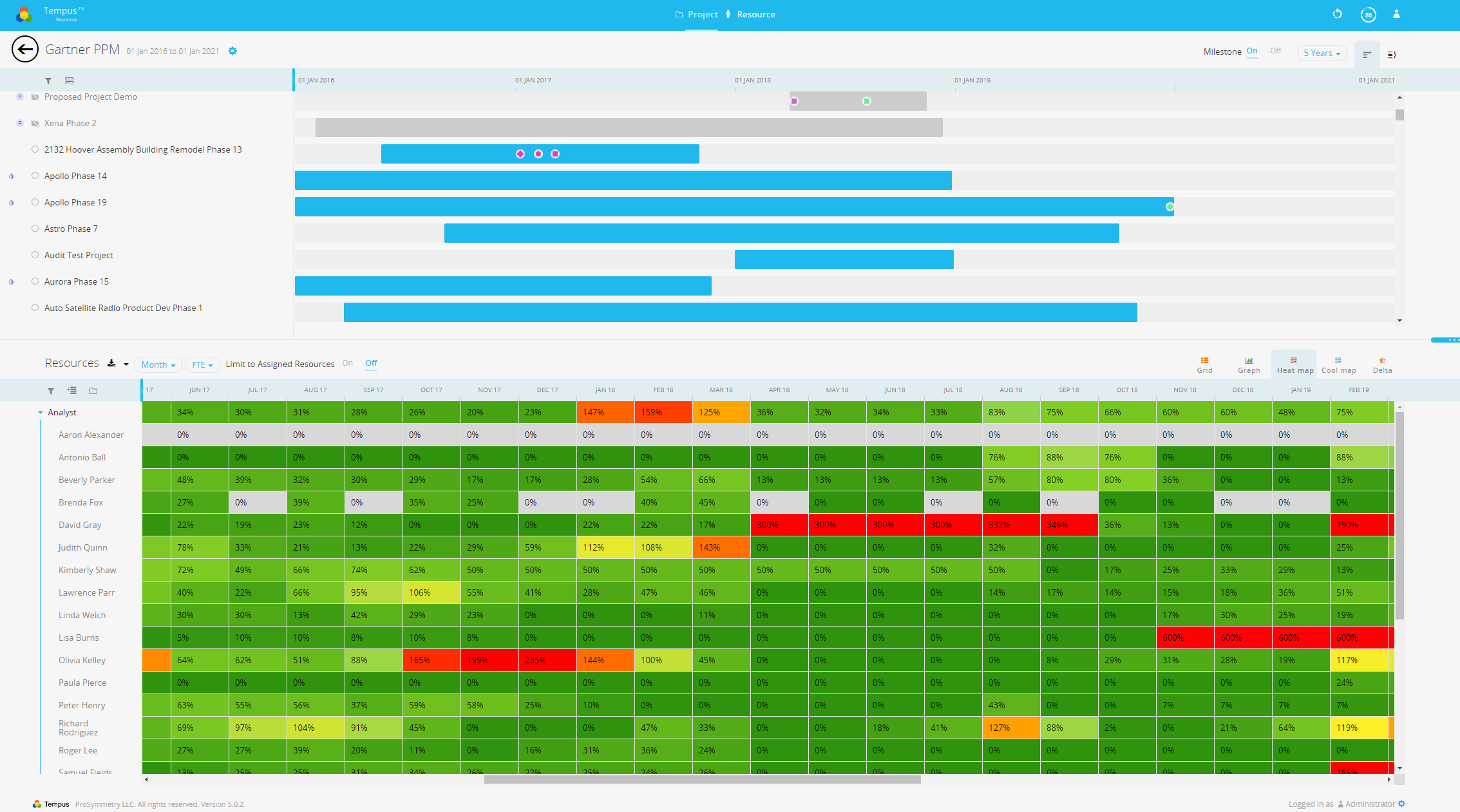
Task: Turn Milestone display Off
Action: pos(1276,51)
